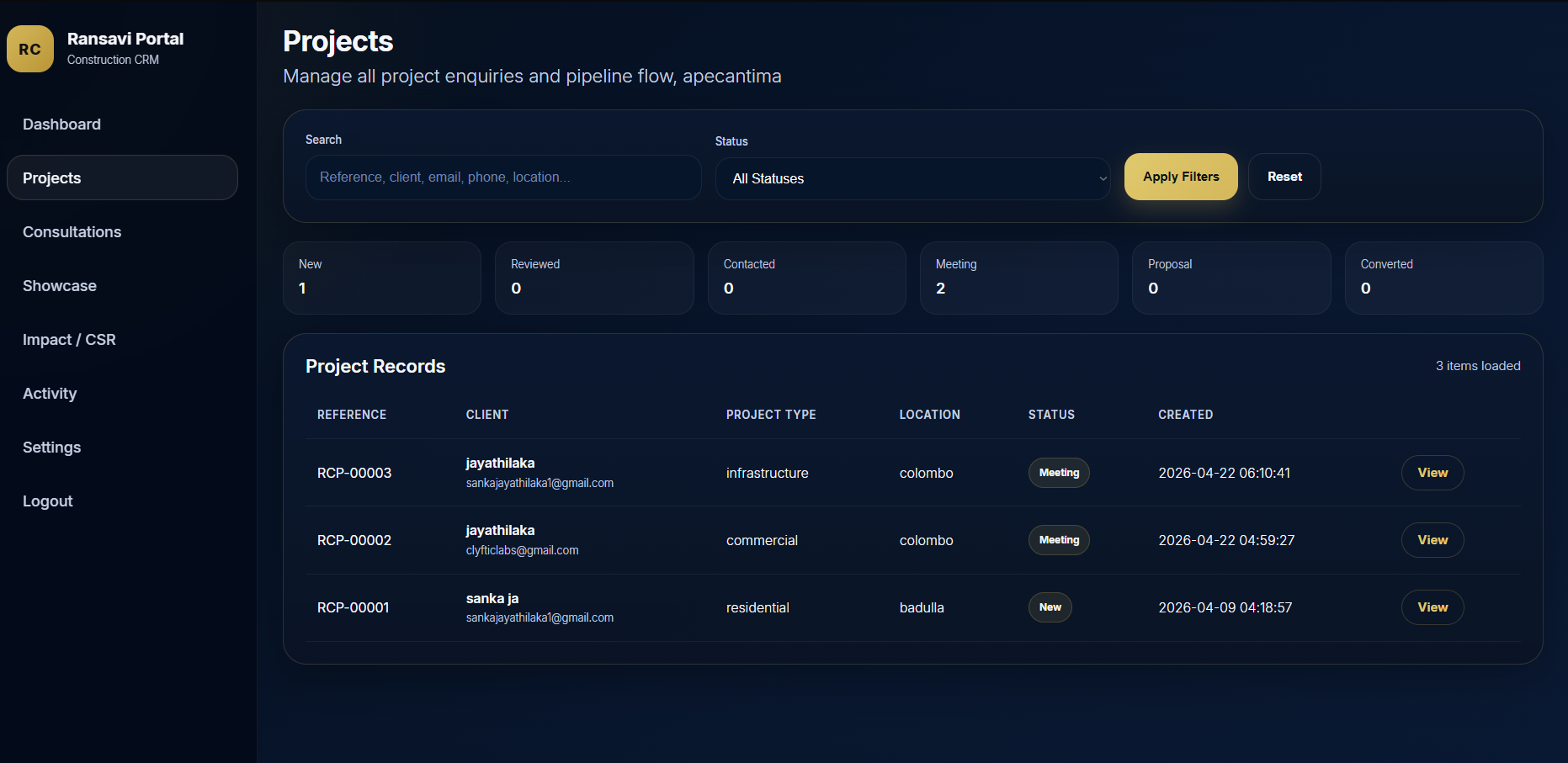Click the RCP-00001 reference cell

click(353, 607)
